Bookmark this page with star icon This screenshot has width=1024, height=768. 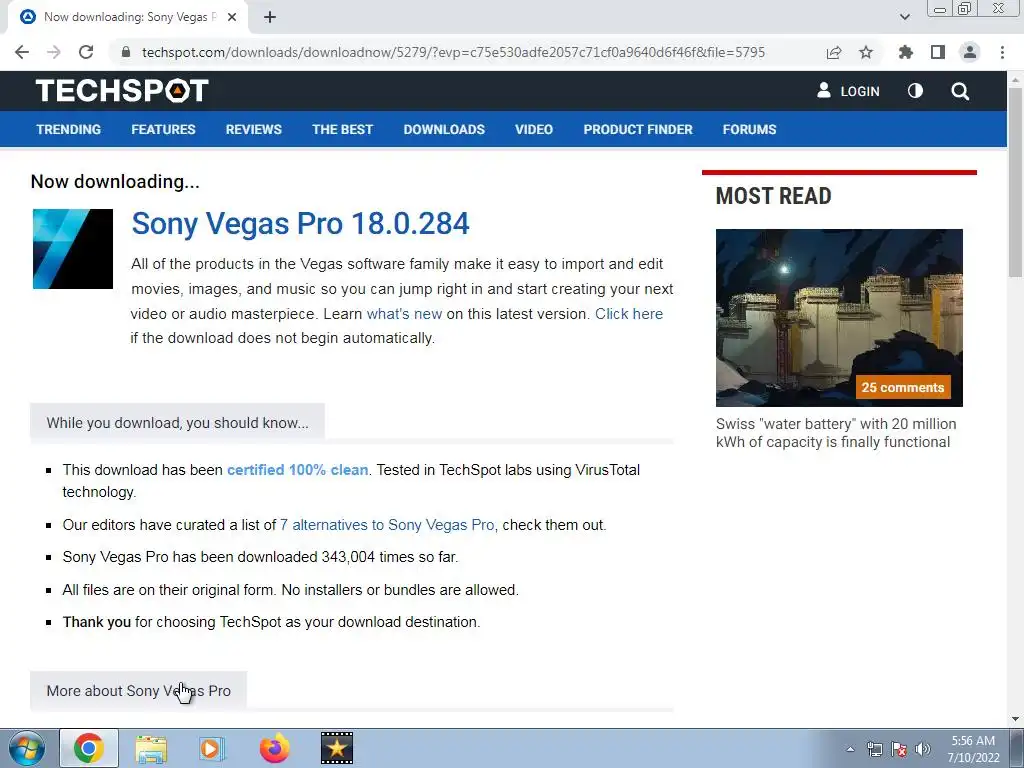pos(866,52)
